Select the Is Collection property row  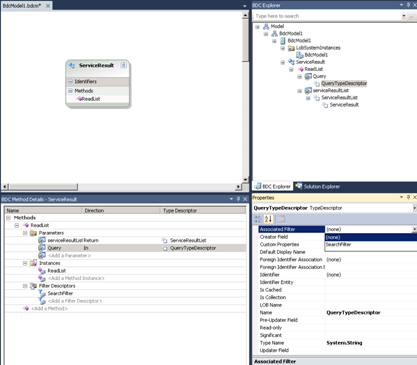(x=338, y=297)
